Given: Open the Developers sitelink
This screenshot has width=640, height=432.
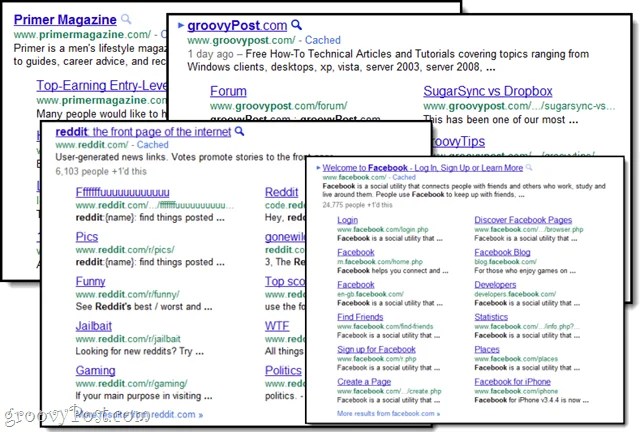Looking at the screenshot, I should (x=495, y=285).
